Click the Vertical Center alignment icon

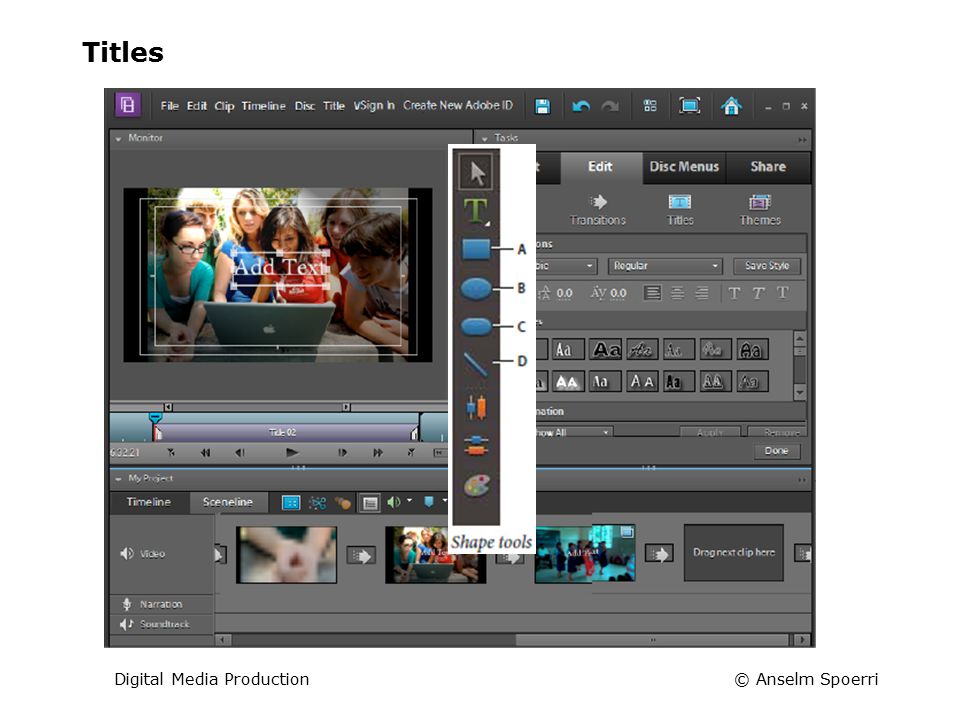click(476, 407)
